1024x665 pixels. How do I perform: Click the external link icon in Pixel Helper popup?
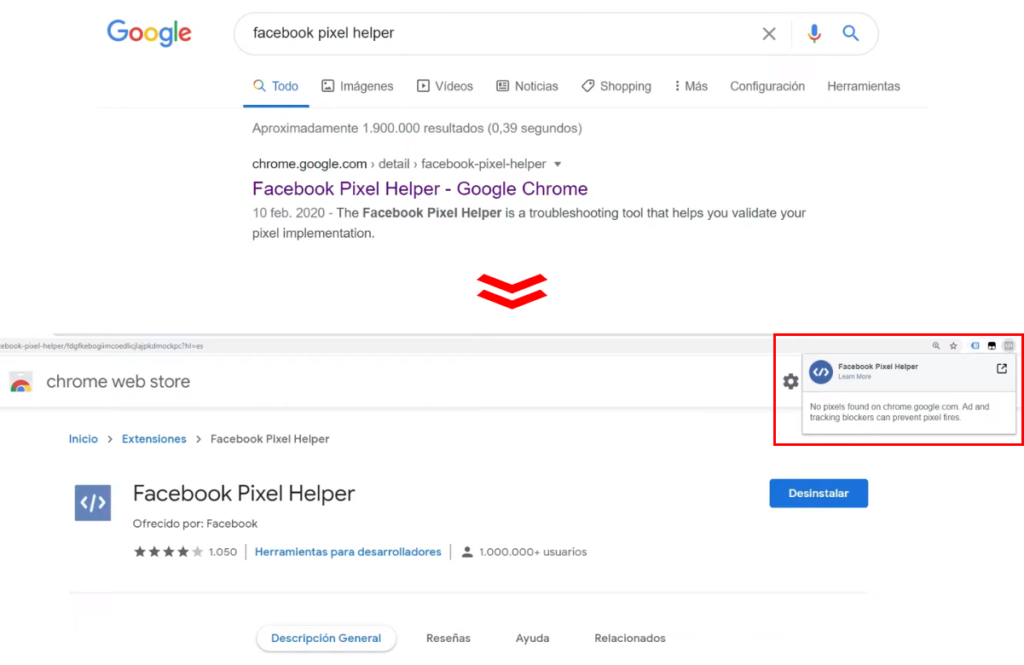(x=1002, y=369)
